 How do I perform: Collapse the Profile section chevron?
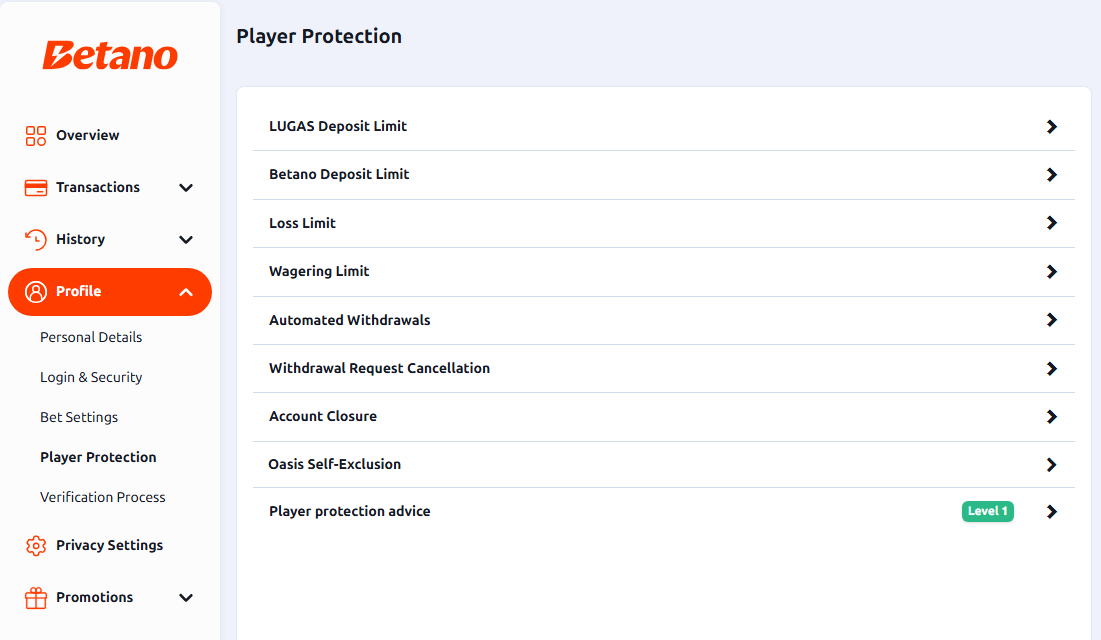pyautogui.click(x=186, y=292)
